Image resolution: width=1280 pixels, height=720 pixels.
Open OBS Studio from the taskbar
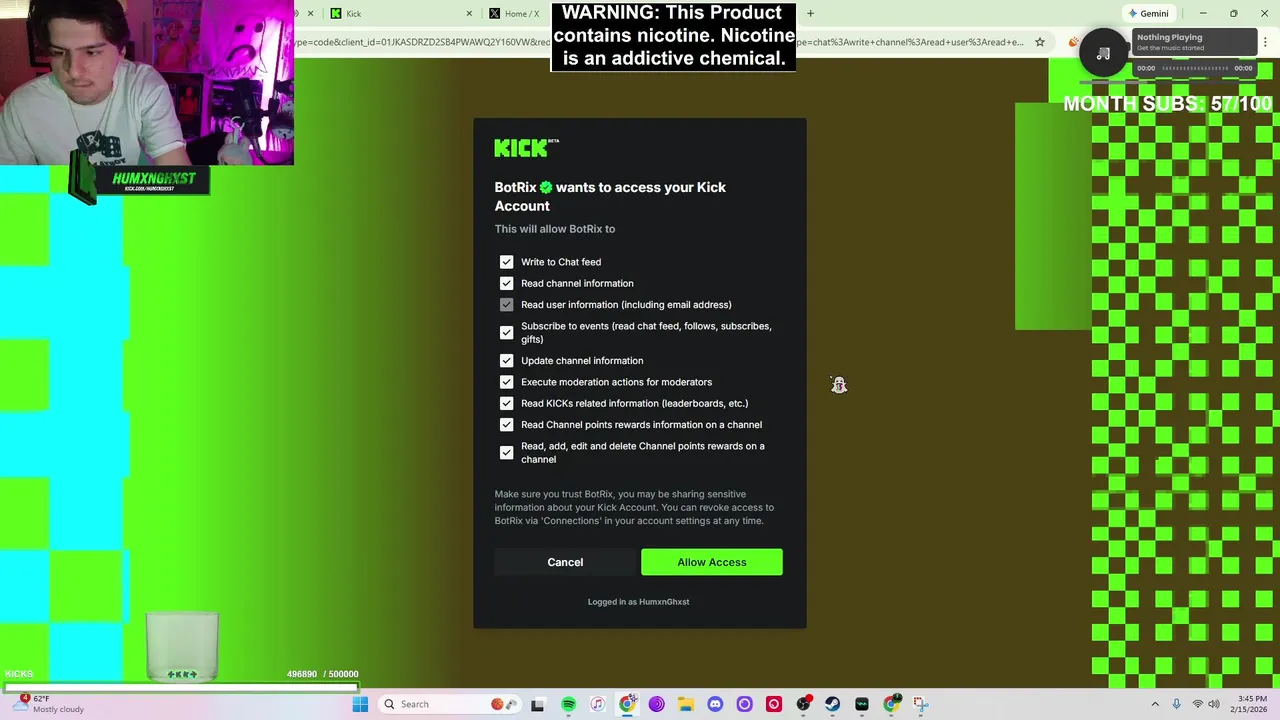803,704
